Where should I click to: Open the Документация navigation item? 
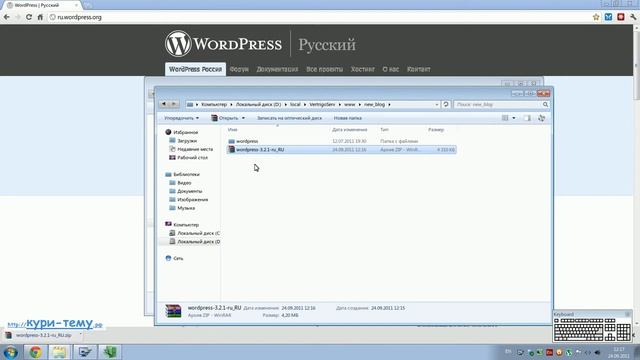(277, 69)
